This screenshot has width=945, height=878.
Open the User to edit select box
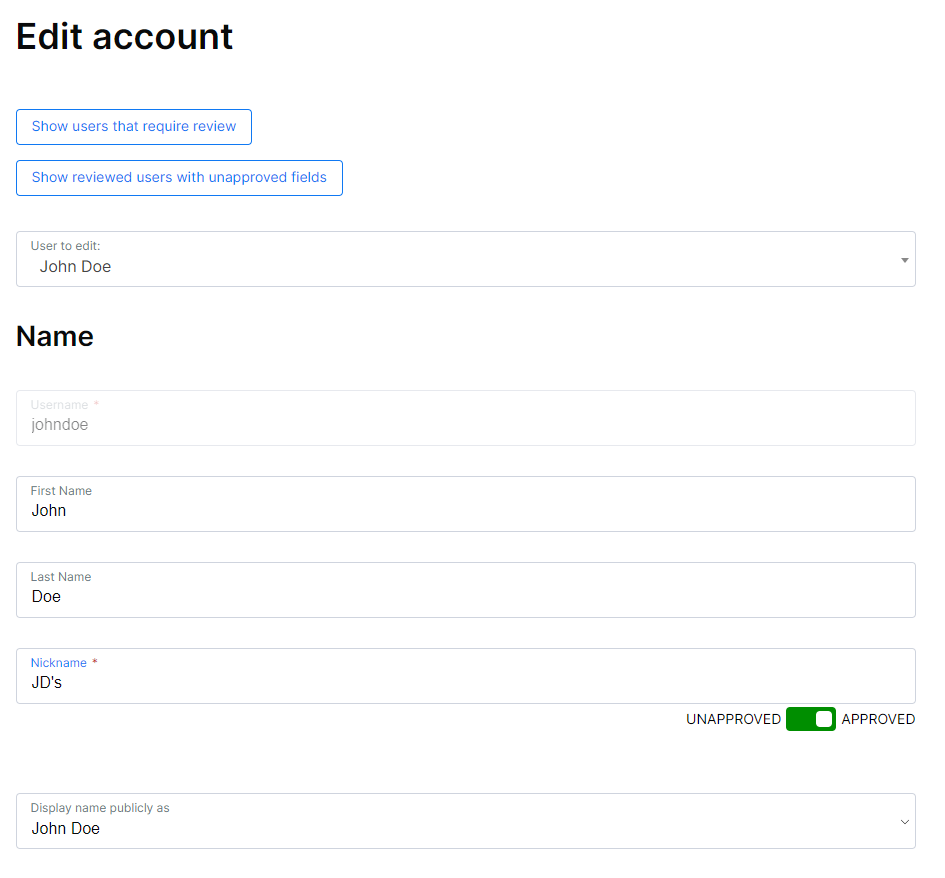click(x=466, y=259)
